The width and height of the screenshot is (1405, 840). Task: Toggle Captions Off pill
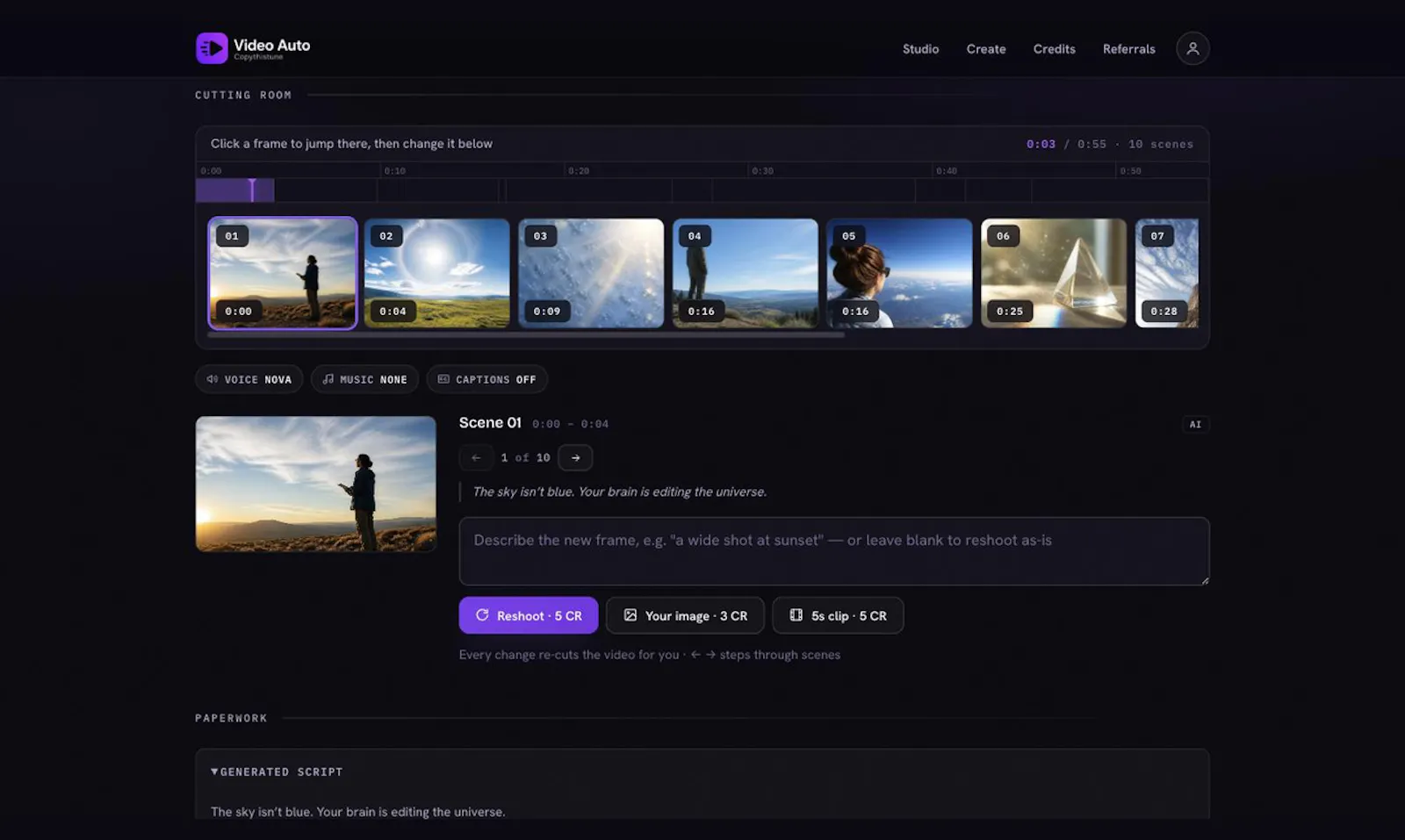(487, 379)
